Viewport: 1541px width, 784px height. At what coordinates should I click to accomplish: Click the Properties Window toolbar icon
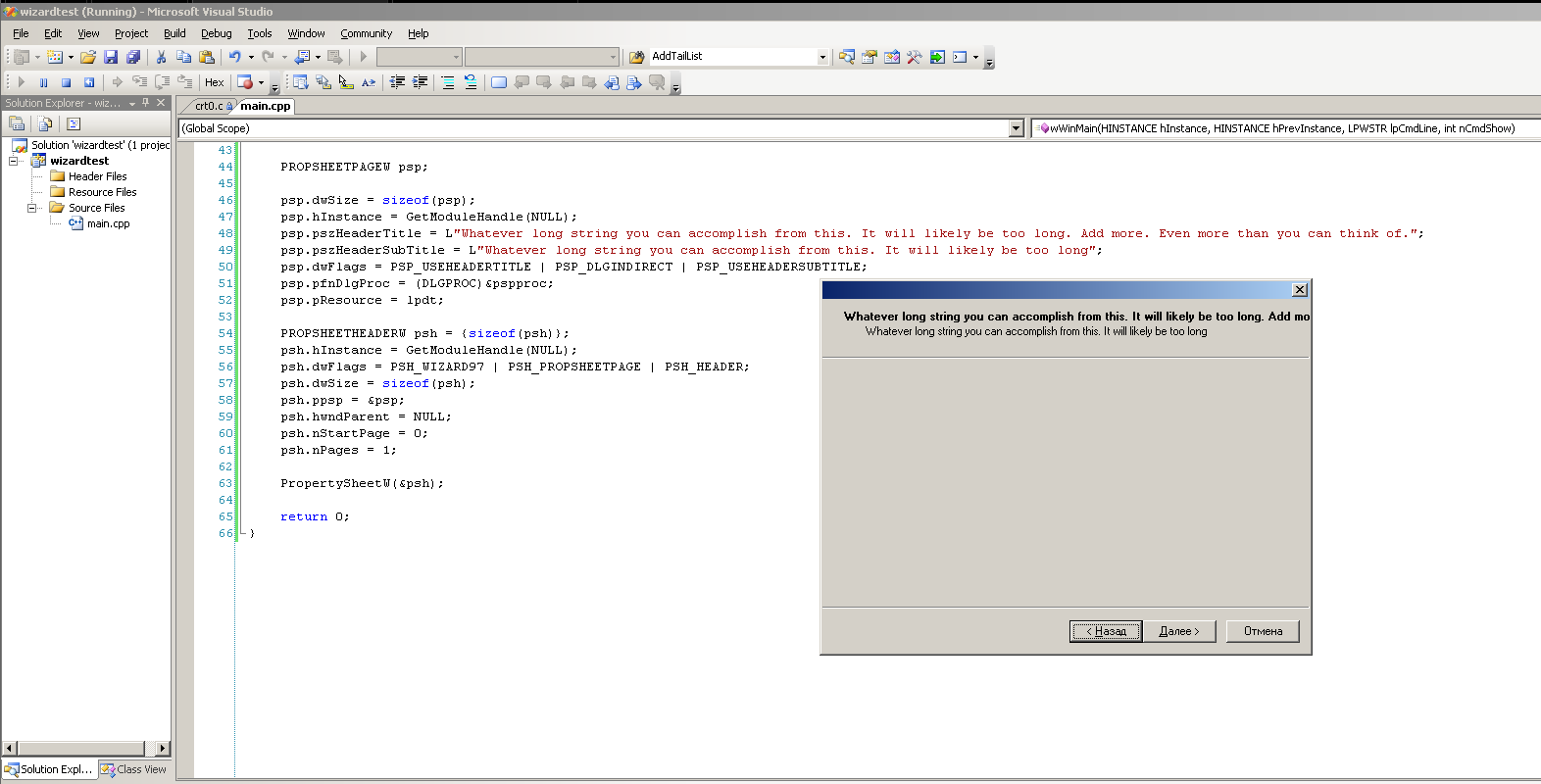coord(869,57)
